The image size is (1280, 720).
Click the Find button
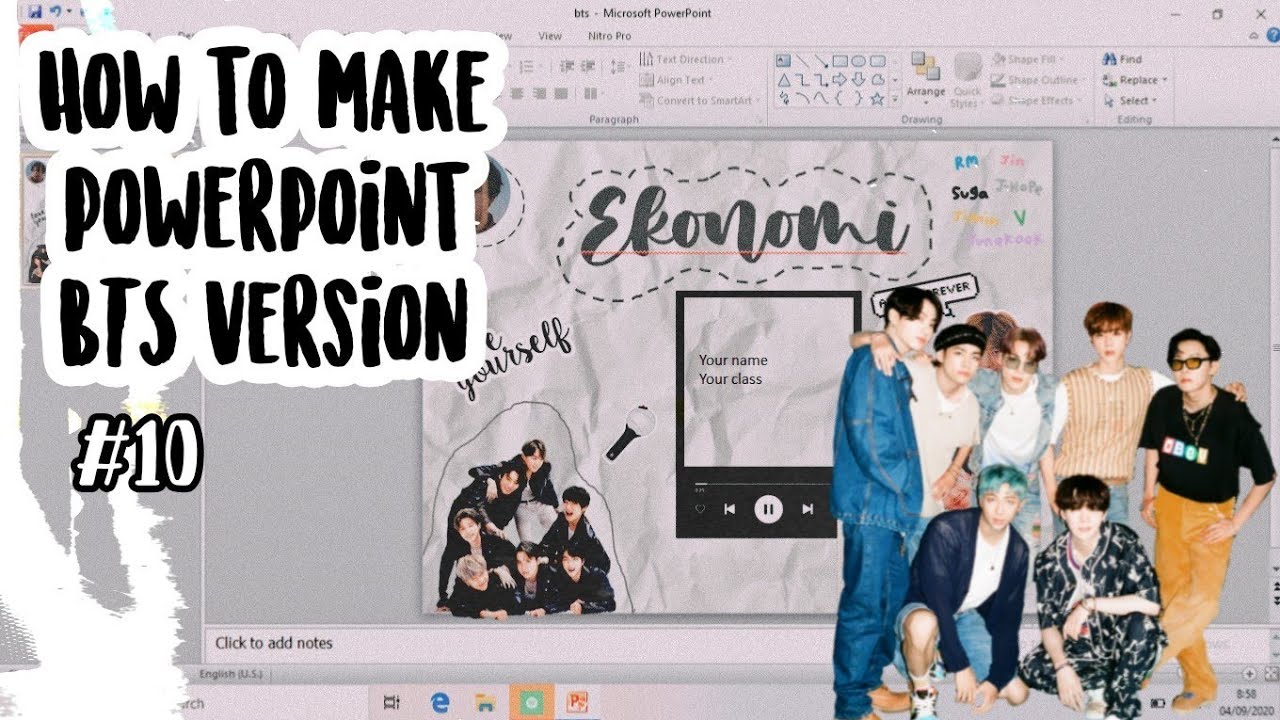(1122, 59)
